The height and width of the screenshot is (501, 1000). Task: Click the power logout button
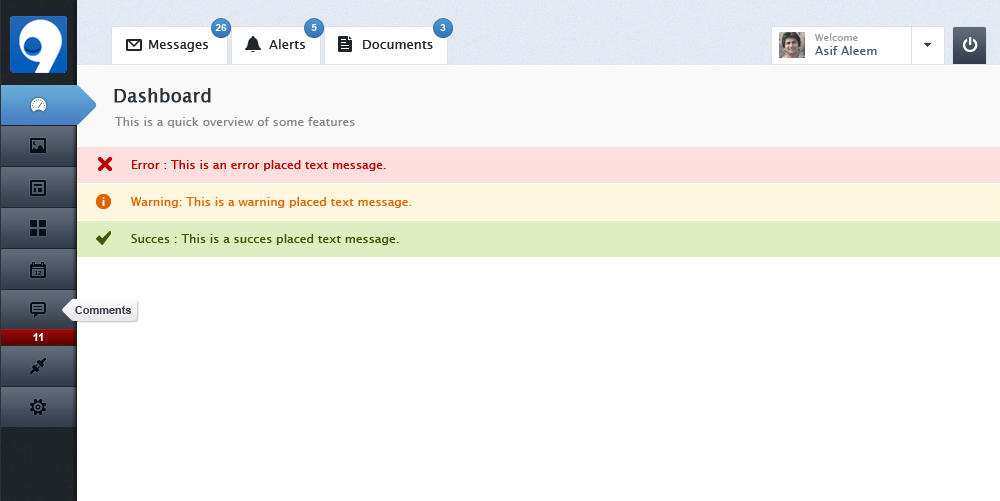969,45
